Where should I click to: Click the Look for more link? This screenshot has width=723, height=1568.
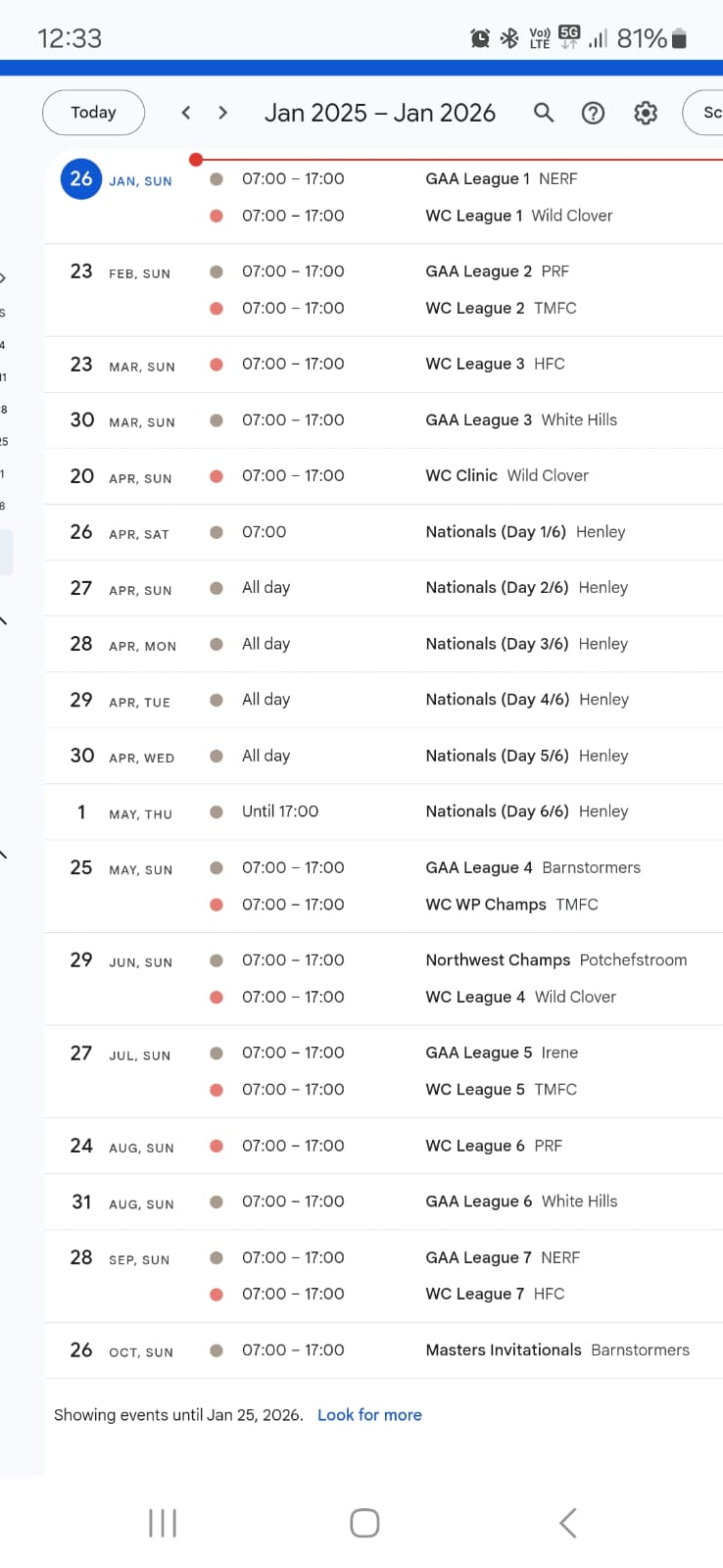369,1415
